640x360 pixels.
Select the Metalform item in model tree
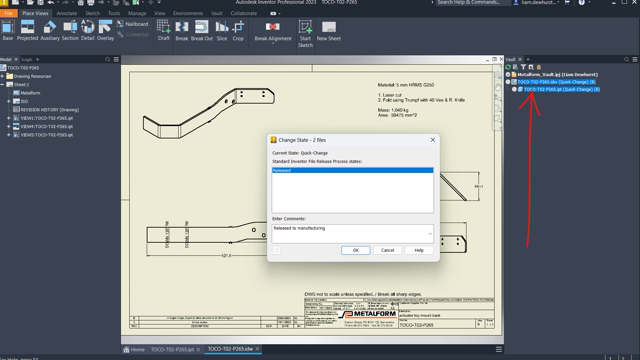[x=30, y=93]
